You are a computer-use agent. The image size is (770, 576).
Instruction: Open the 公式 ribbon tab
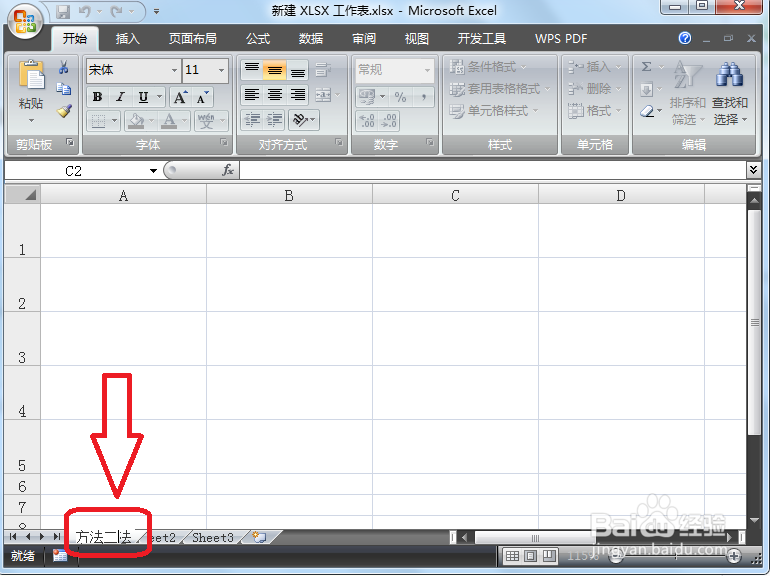click(x=258, y=38)
